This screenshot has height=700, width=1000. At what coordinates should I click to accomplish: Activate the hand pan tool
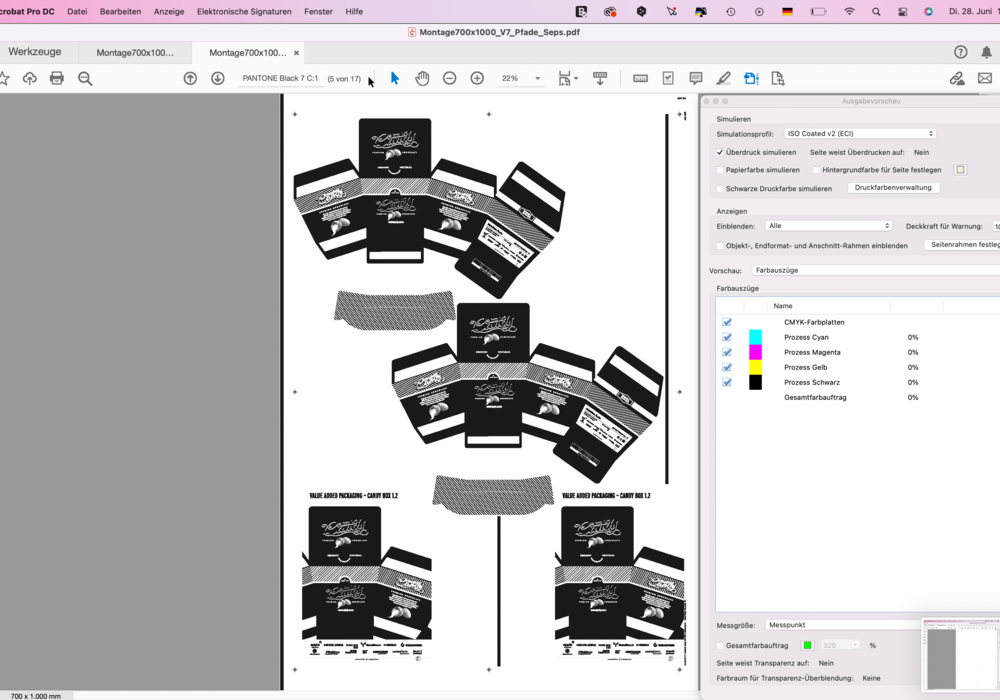(x=422, y=78)
